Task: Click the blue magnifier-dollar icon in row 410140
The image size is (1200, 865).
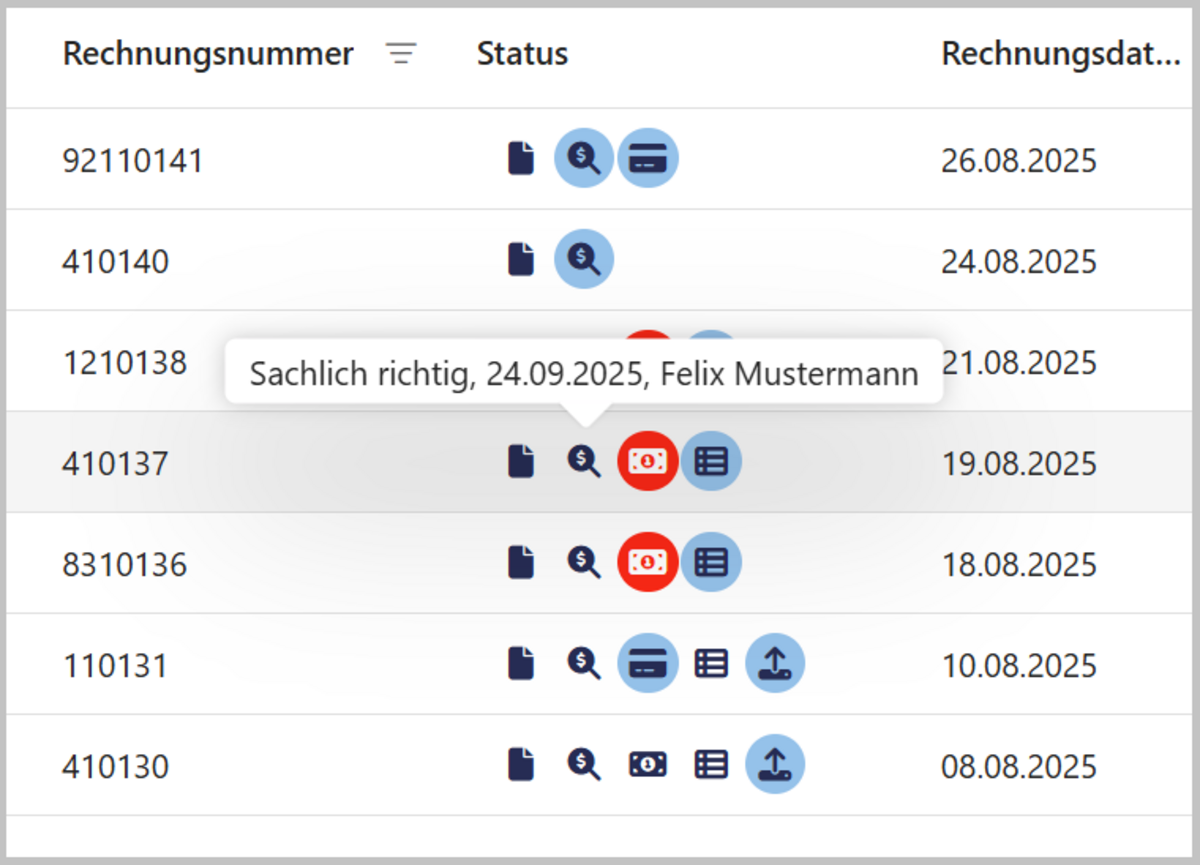Action: click(584, 260)
